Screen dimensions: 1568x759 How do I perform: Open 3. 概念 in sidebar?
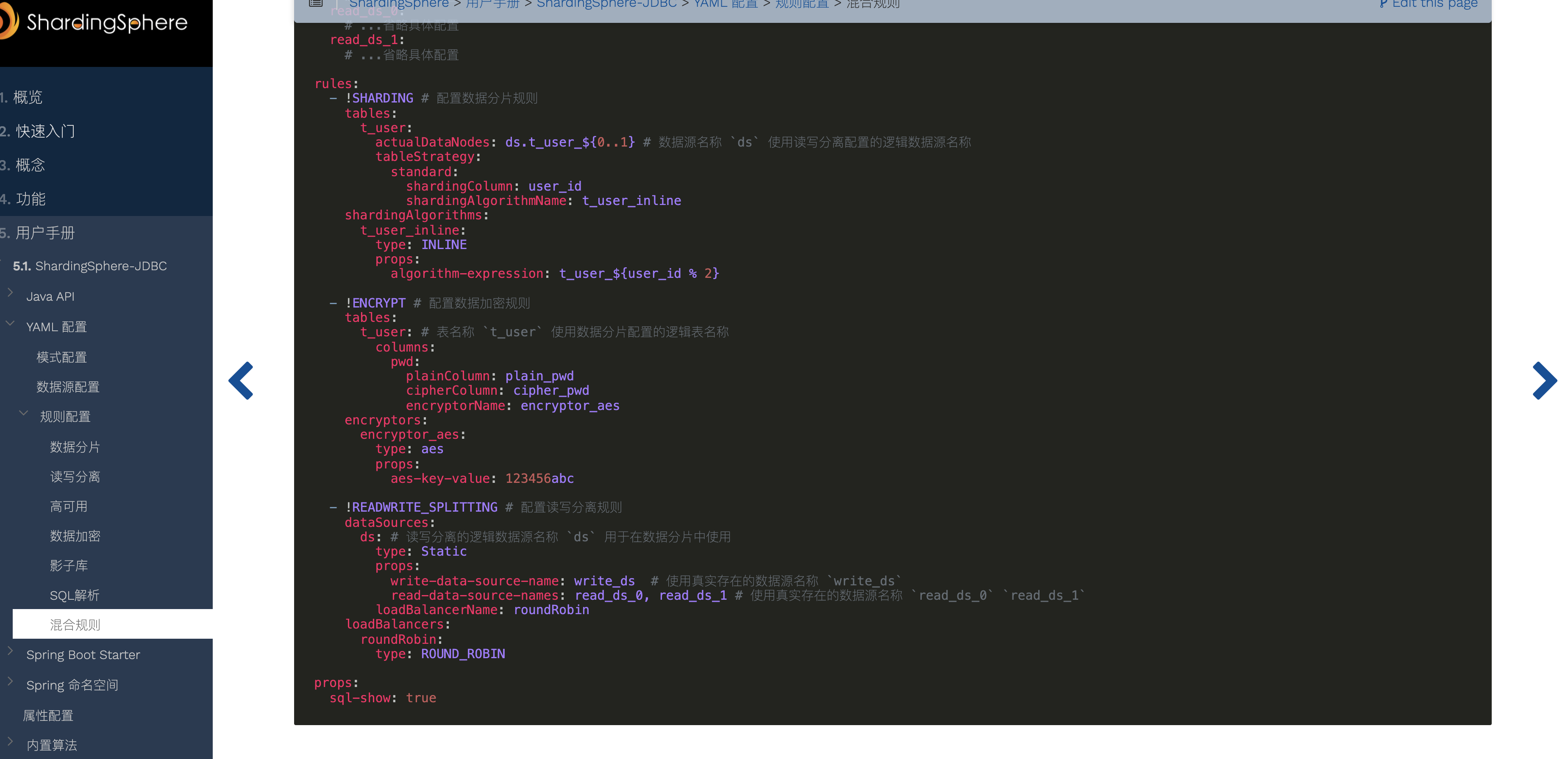(22, 166)
